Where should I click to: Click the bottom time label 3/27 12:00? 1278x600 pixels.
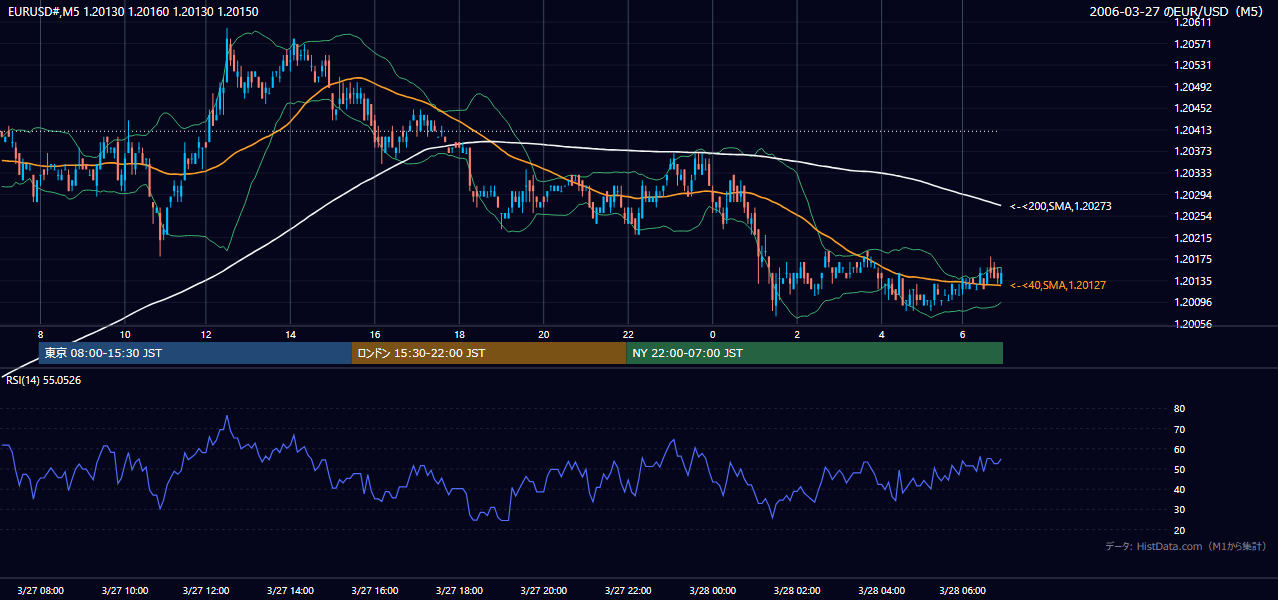pos(208,590)
